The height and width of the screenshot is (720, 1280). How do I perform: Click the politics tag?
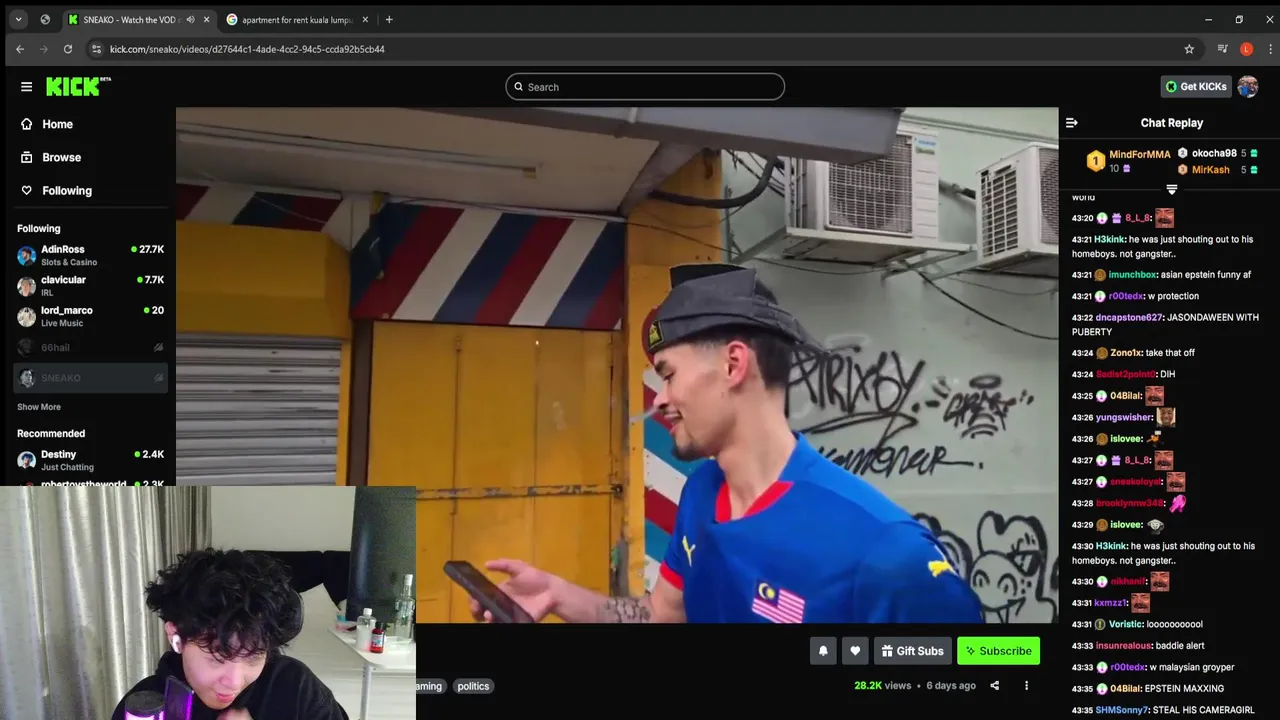[473, 686]
